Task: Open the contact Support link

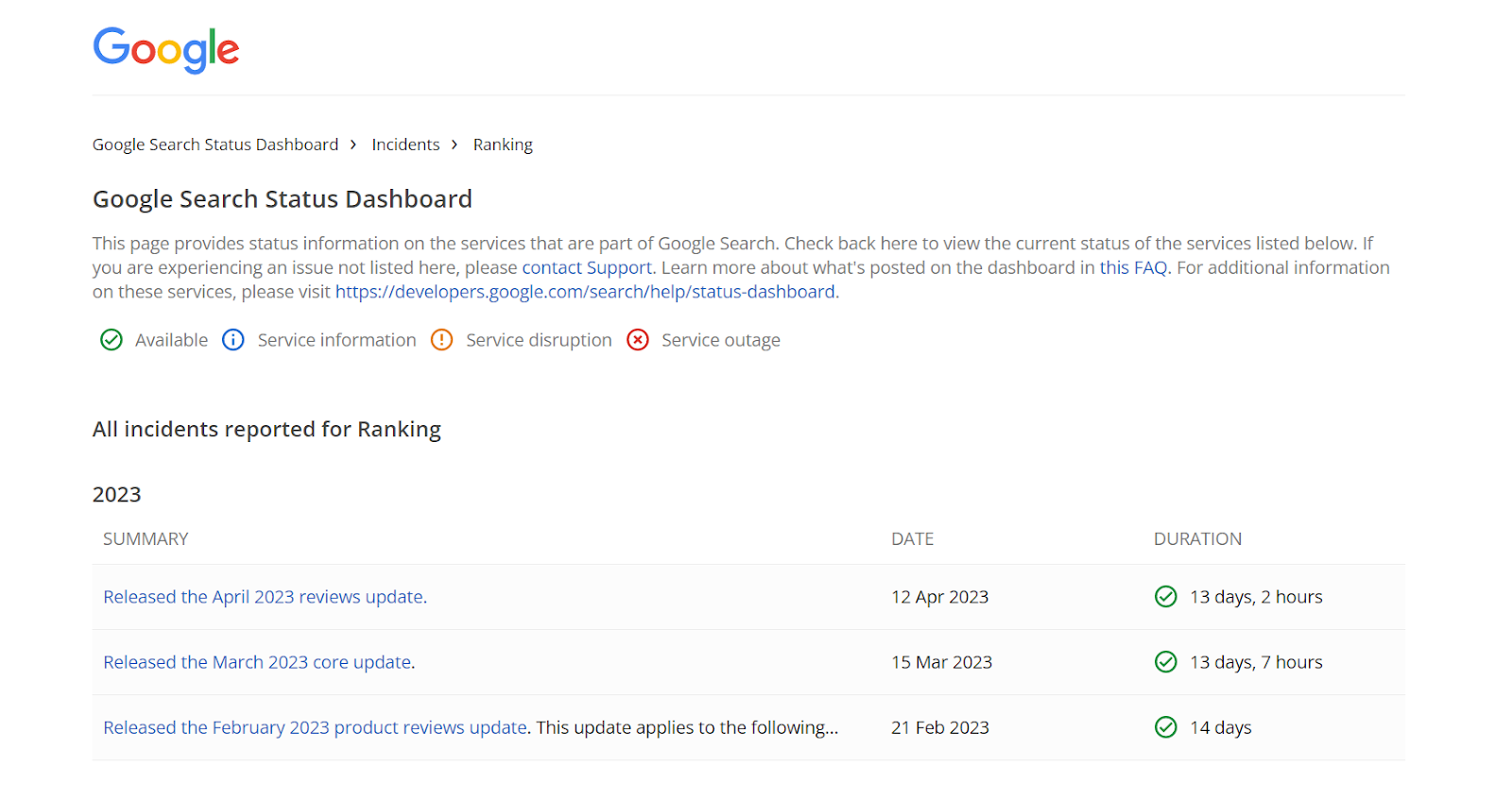Action: tap(586, 268)
